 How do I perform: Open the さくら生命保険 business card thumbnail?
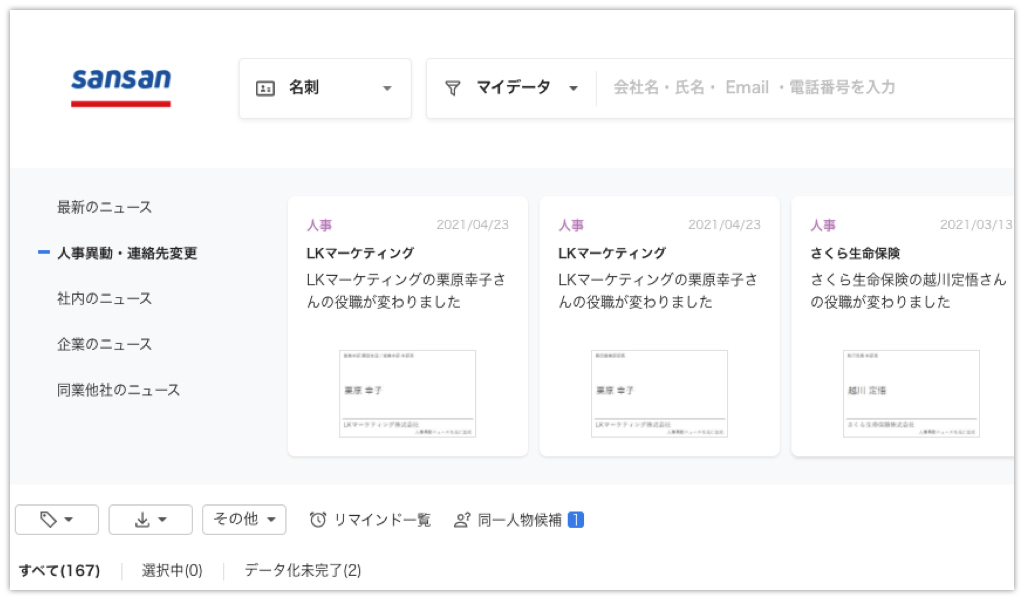[x=911, y=394]
